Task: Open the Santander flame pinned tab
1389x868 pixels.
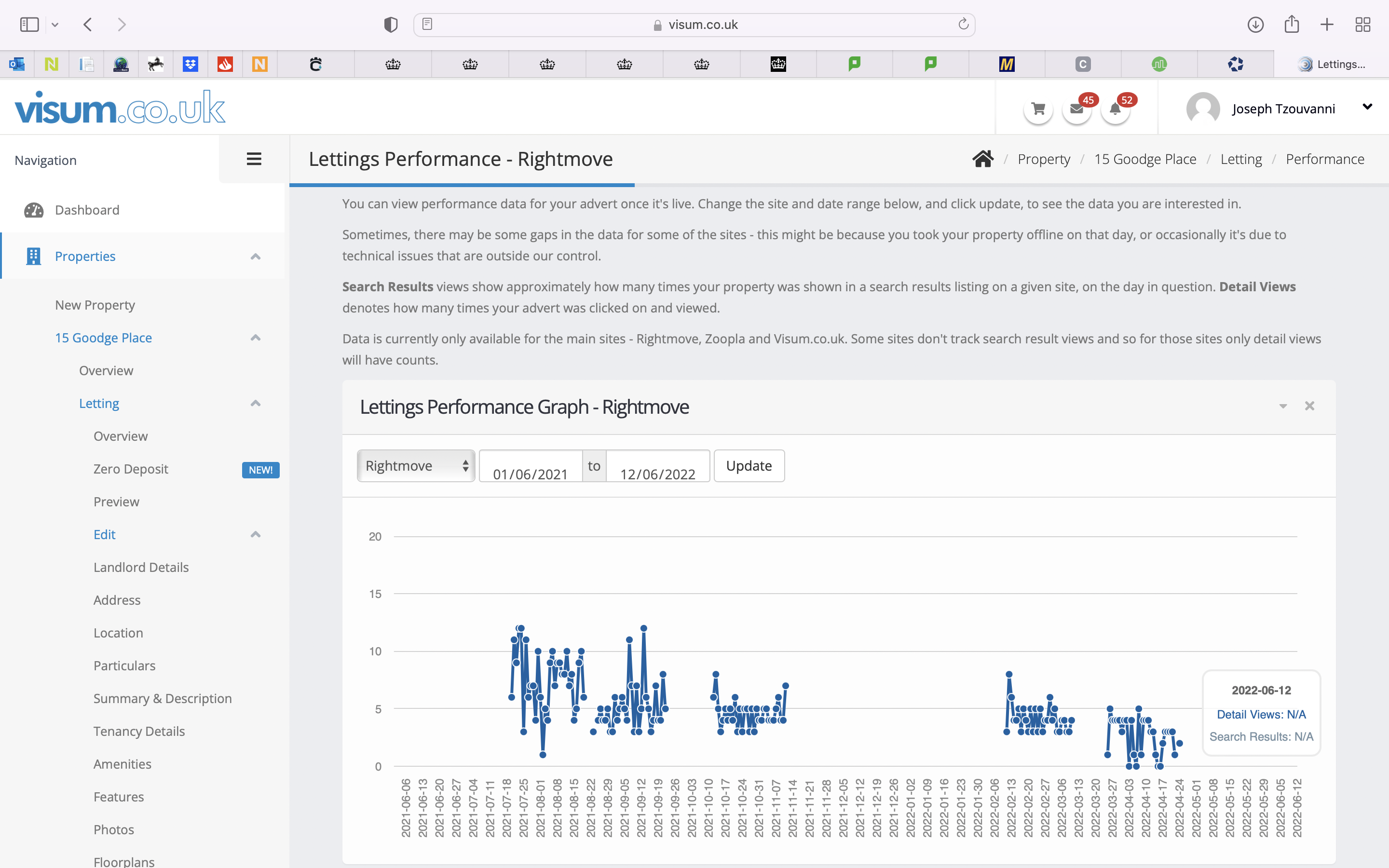Action: coord(225,64)
